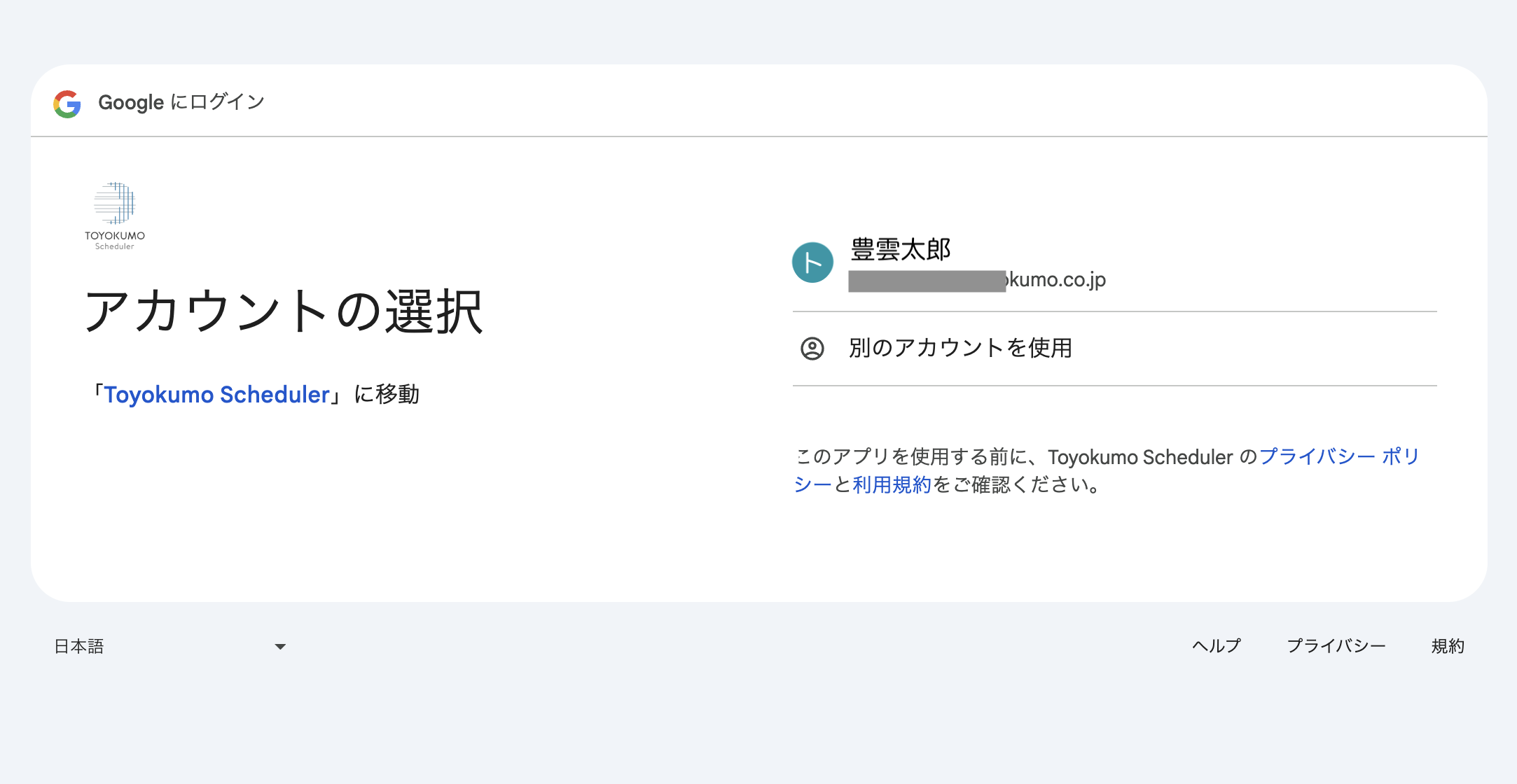
Task: Open the プライバシー footer link
Action: 1336,646
